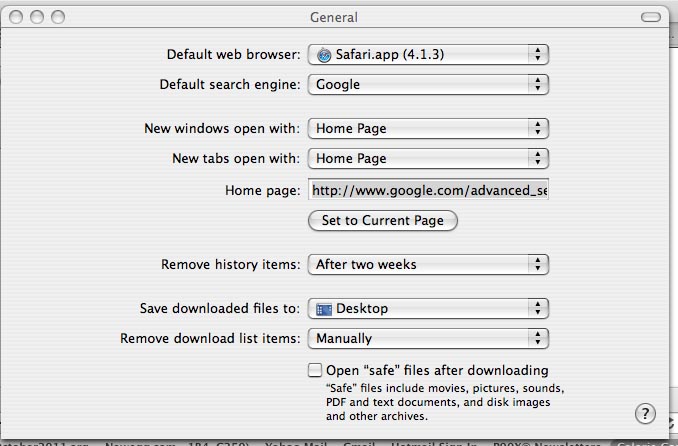The height and width of the screenshot is (446, 678).
Task: Close the General preferences window
Action: (16, 17)
